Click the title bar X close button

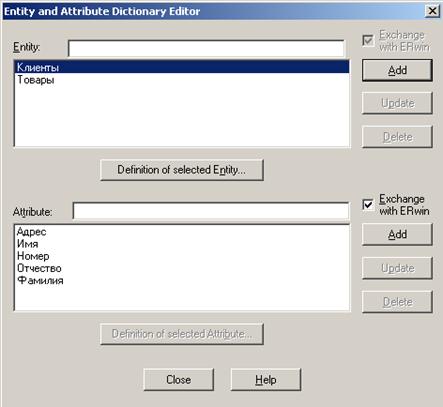coord(432,11)
